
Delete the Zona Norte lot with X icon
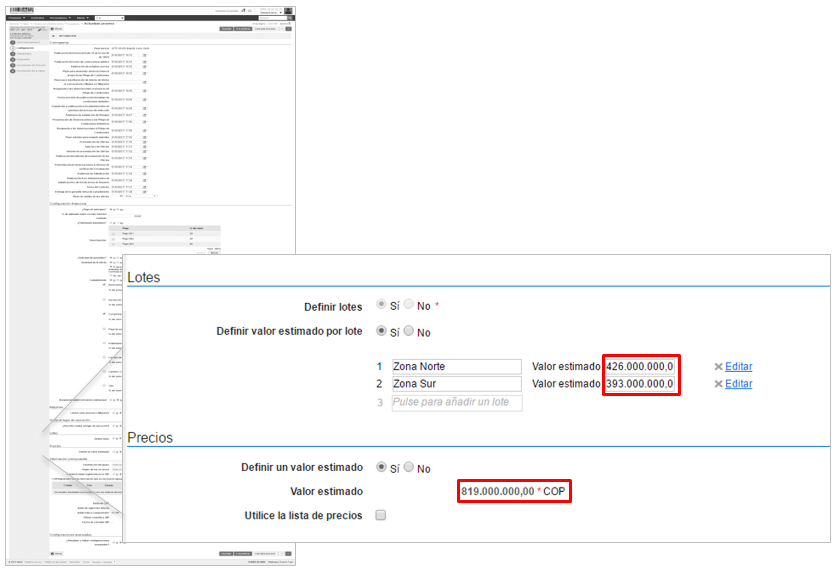718,367
